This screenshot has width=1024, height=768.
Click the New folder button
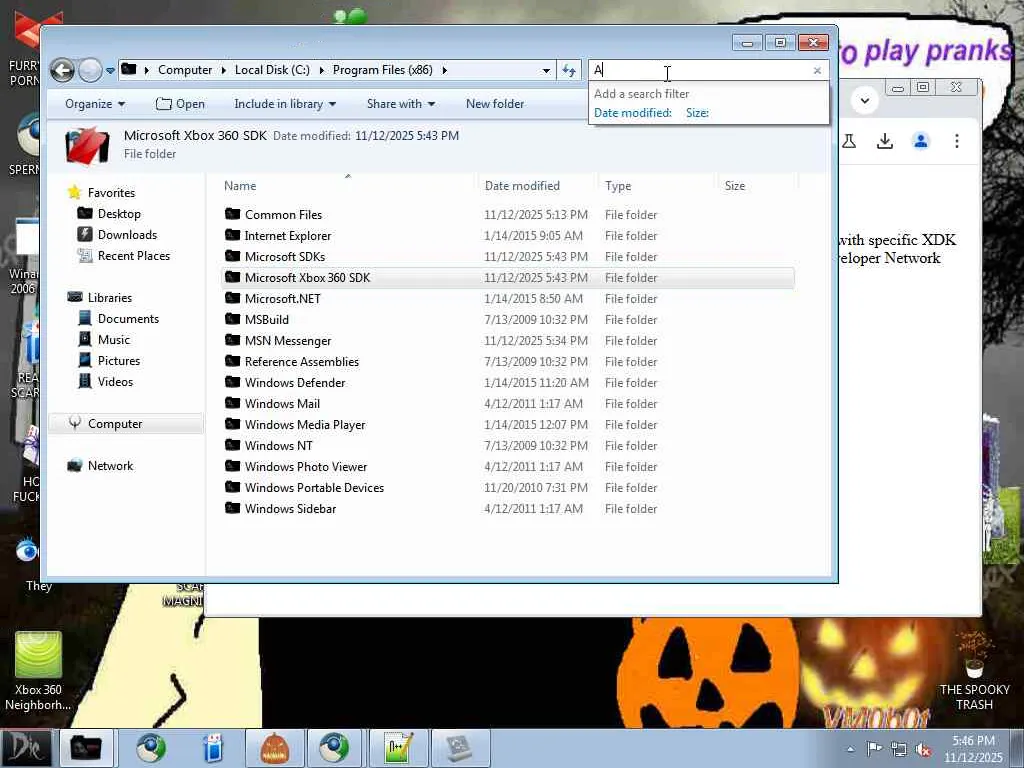pos(494,104)
